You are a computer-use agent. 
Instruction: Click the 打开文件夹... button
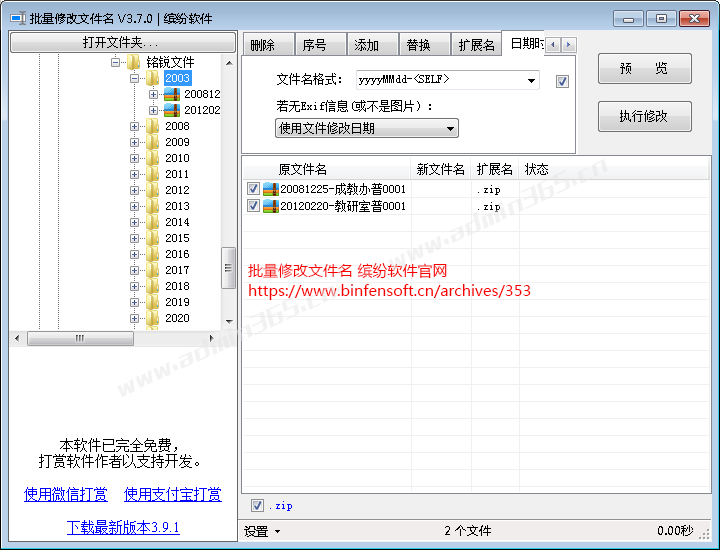122,42
